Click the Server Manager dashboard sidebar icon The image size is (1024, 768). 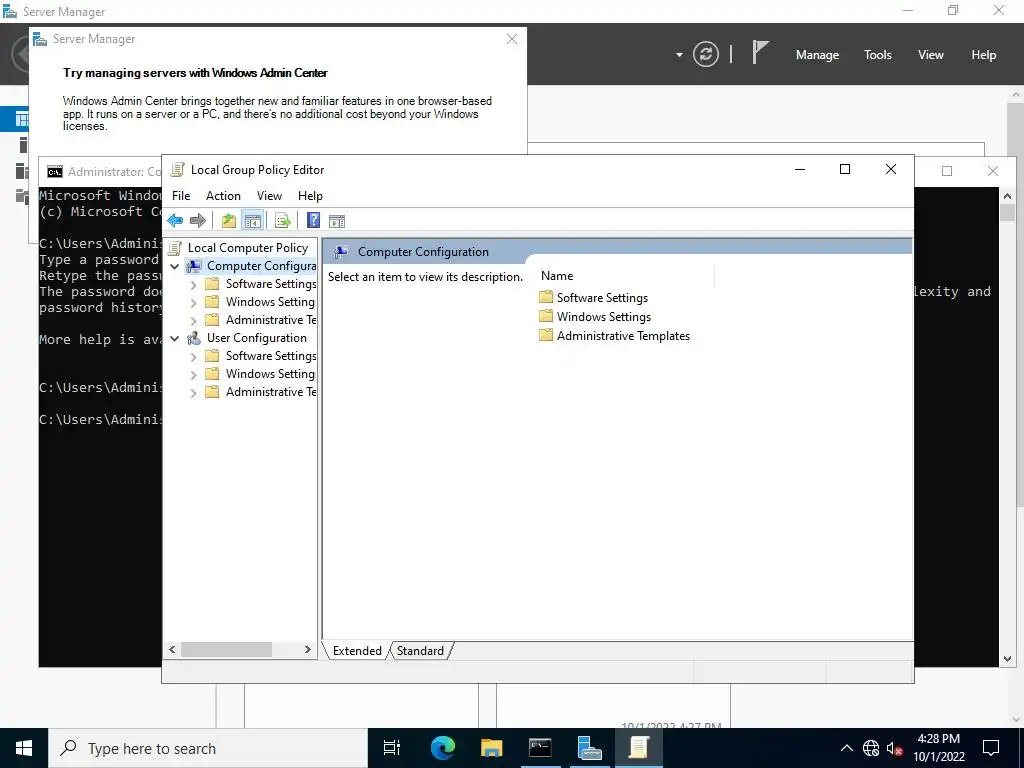pyautogui.click(x=22, y=119)
